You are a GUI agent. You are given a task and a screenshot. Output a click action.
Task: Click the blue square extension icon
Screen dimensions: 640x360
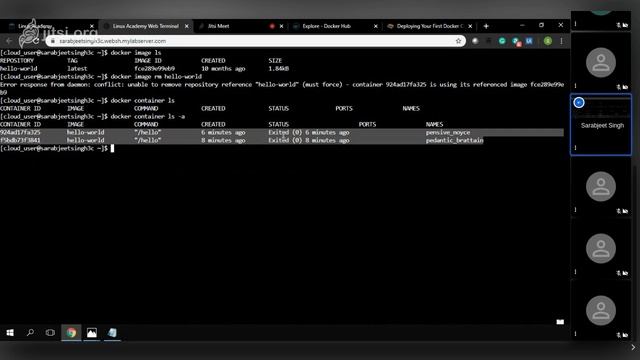[529, 41]
